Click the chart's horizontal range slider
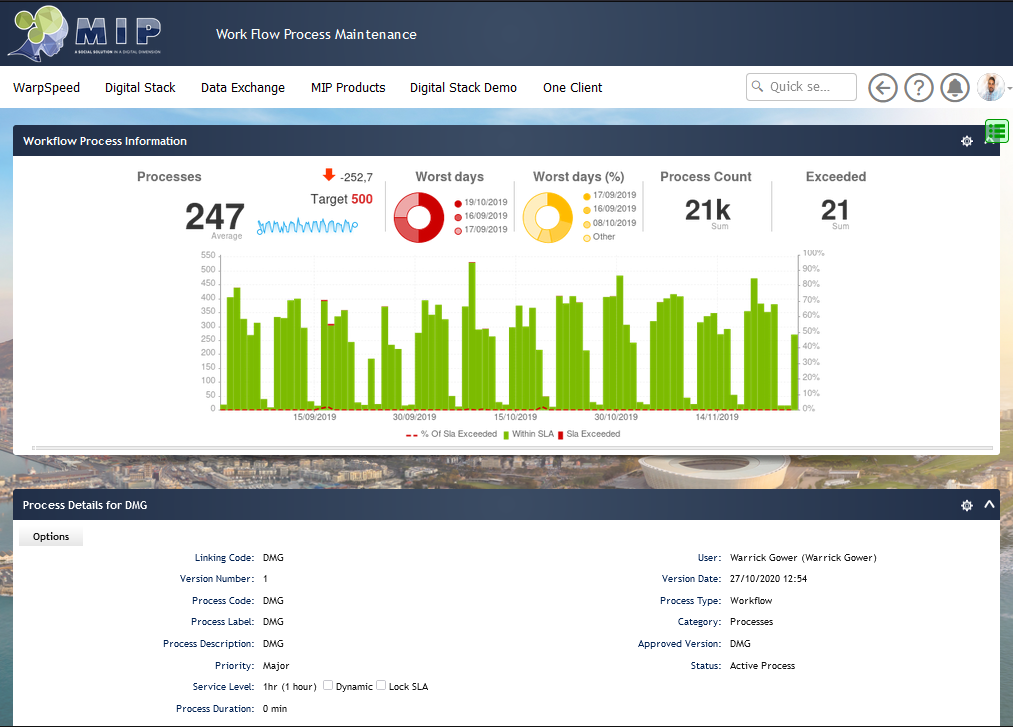The image size is (1013, 728). (512, 448)
